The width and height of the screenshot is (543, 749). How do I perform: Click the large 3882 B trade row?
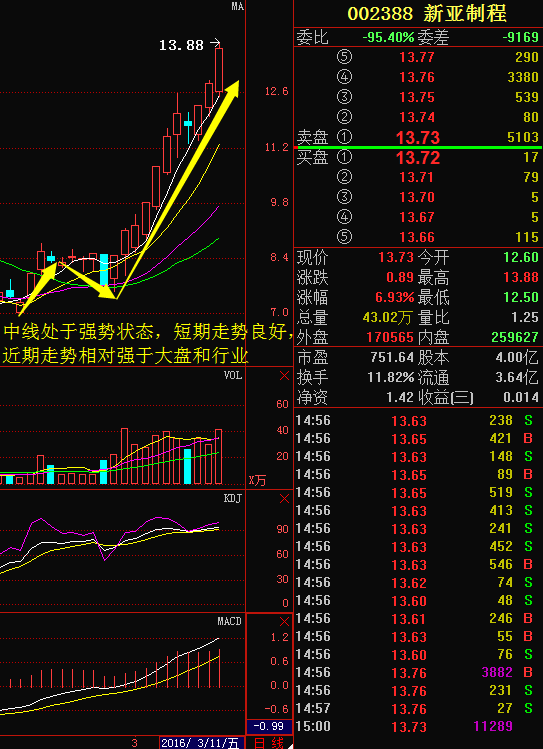tap(418, 672)
